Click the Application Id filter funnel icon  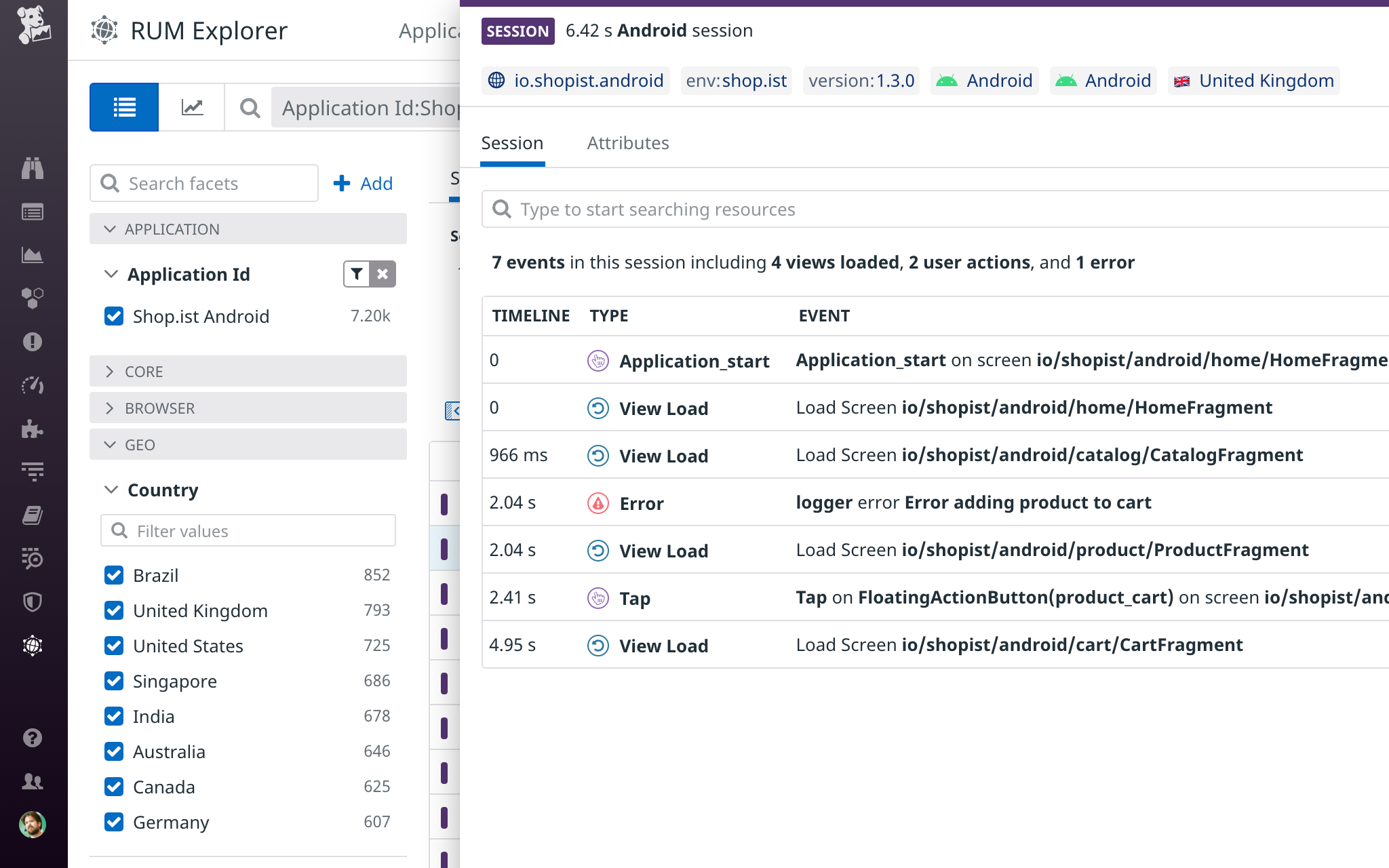(x=357, y=274)
